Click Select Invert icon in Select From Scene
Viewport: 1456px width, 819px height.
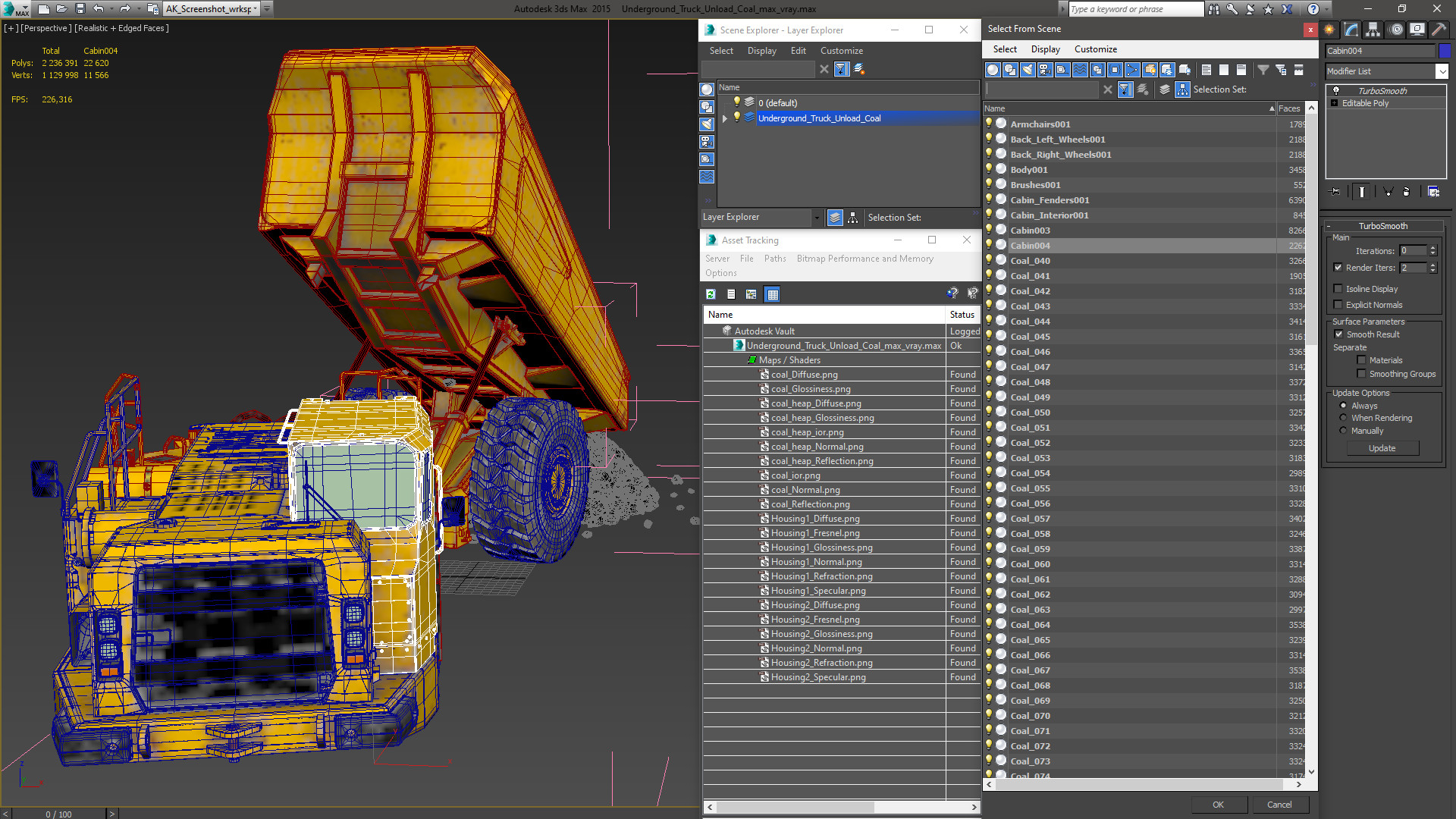click(1241, 70)
